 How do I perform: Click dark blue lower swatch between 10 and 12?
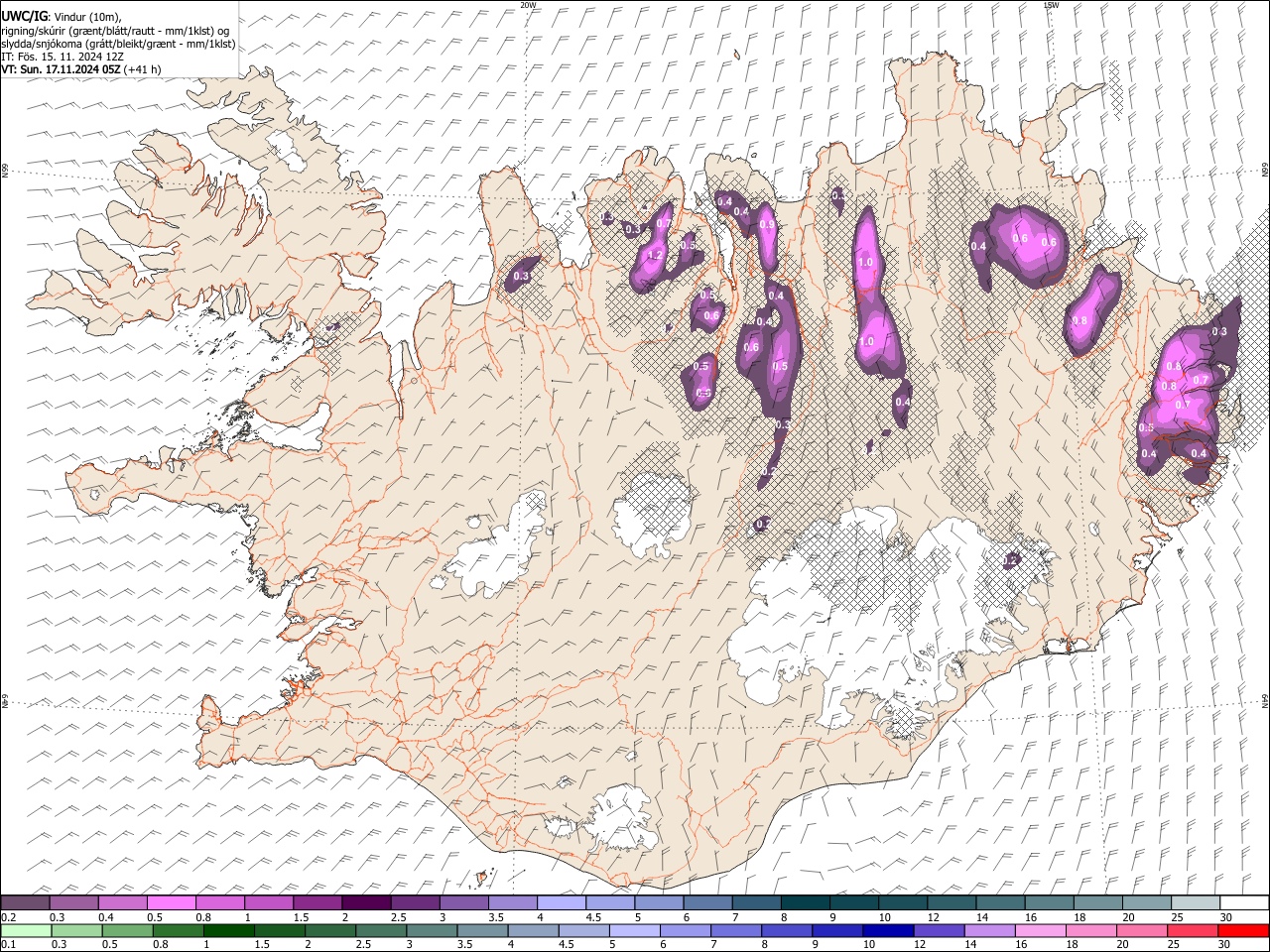[887, 930]
